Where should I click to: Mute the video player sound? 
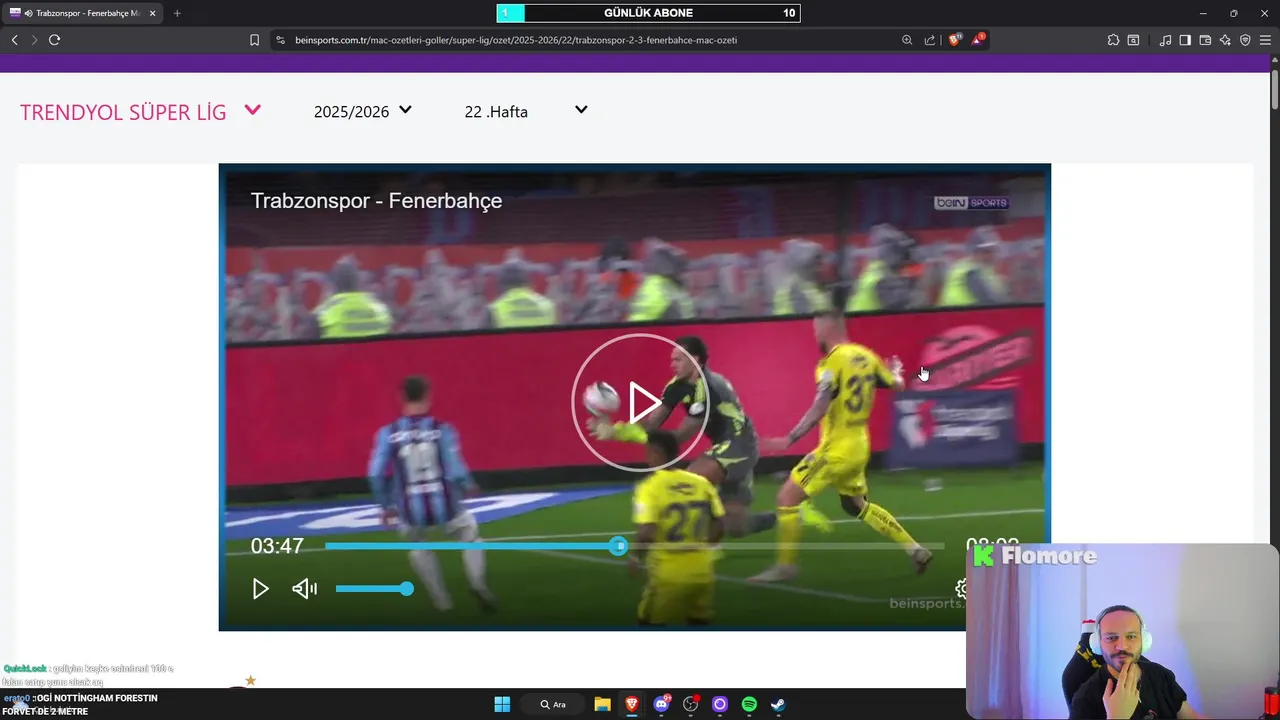point(305,589)
